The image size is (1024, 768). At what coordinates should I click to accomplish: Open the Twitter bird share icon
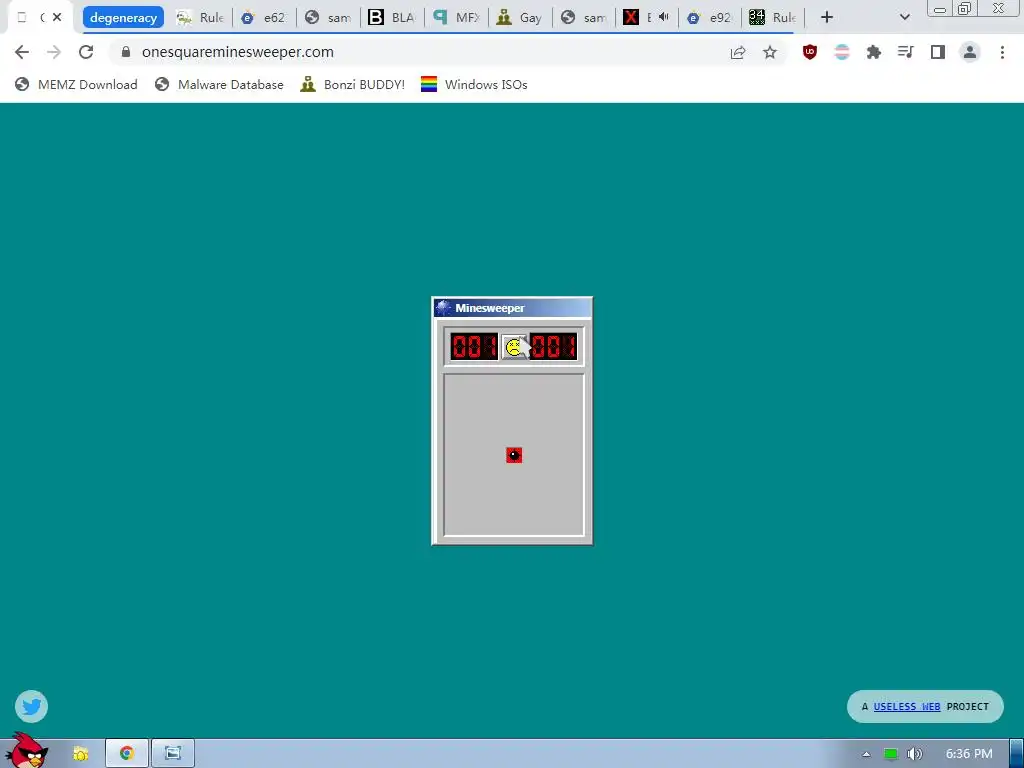click(31, 706)
